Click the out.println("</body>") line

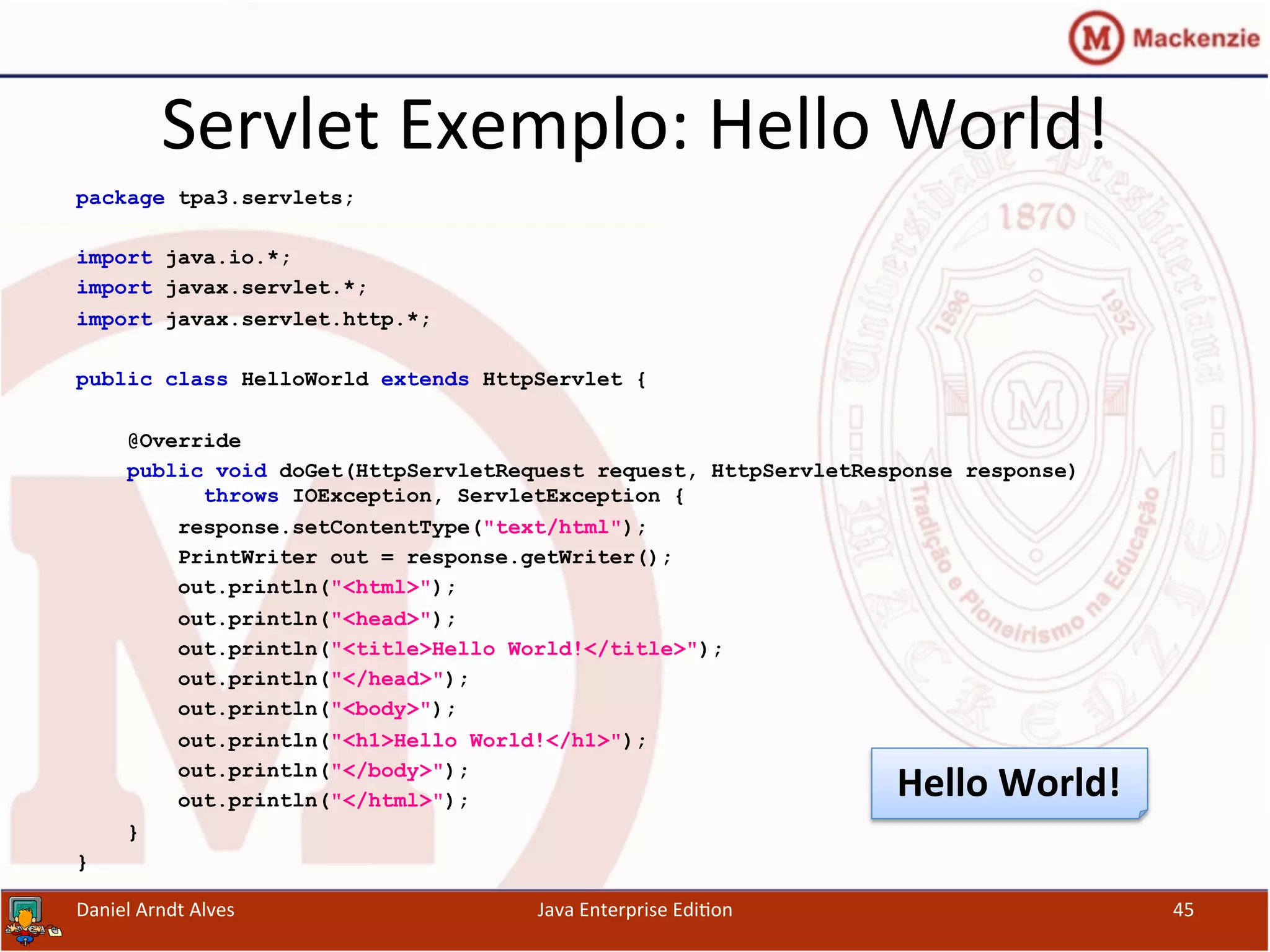tap(323, 770)
